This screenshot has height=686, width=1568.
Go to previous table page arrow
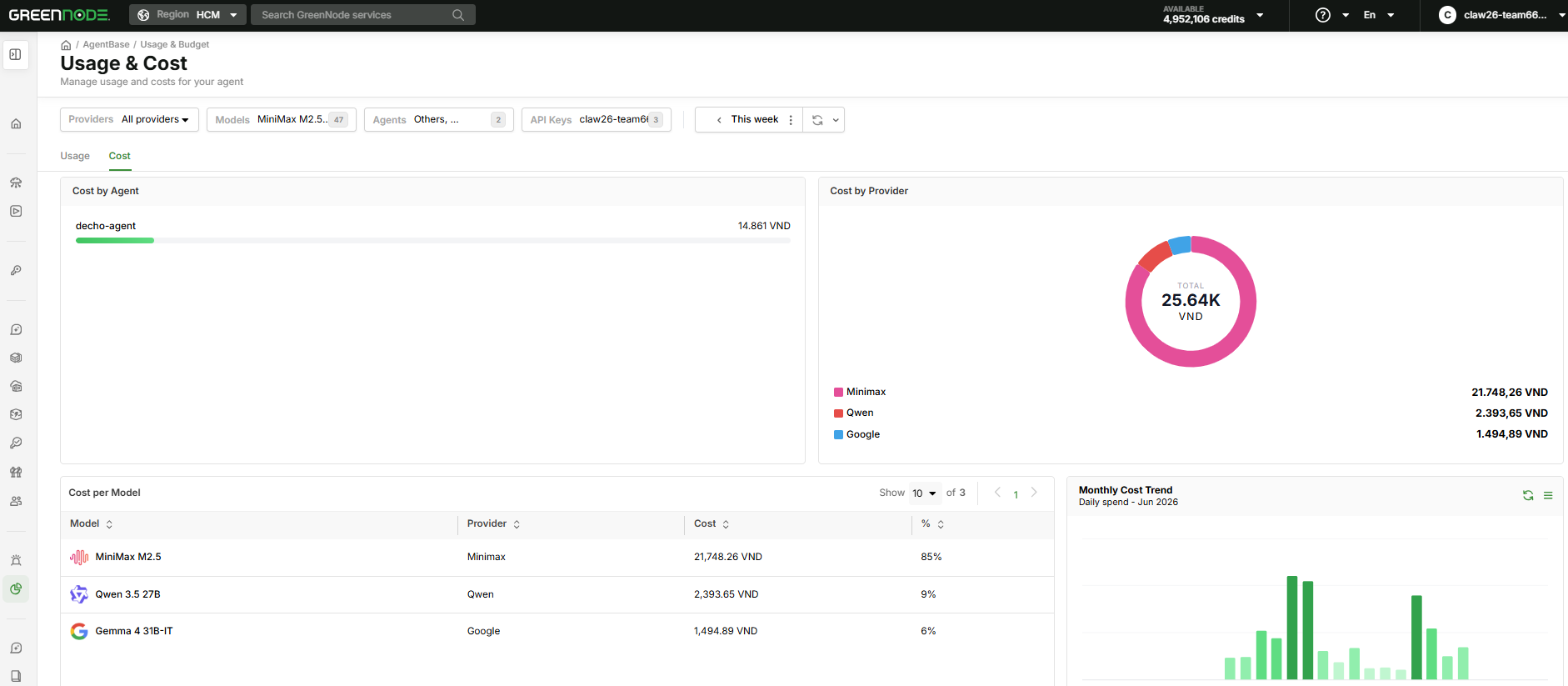[997, 493]
